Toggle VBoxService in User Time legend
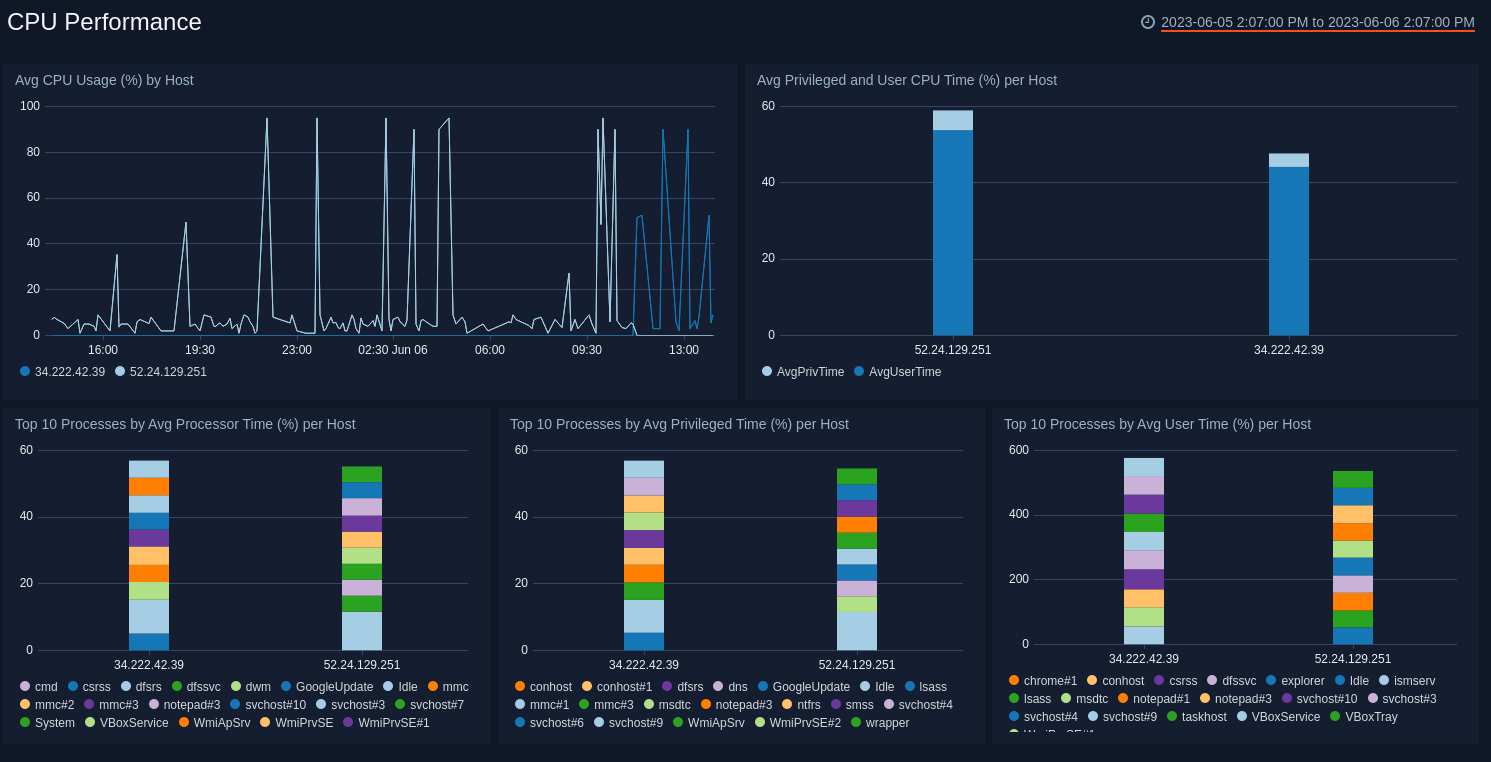The width and height of the screenshot is (1491, 762). (1279, 717)
